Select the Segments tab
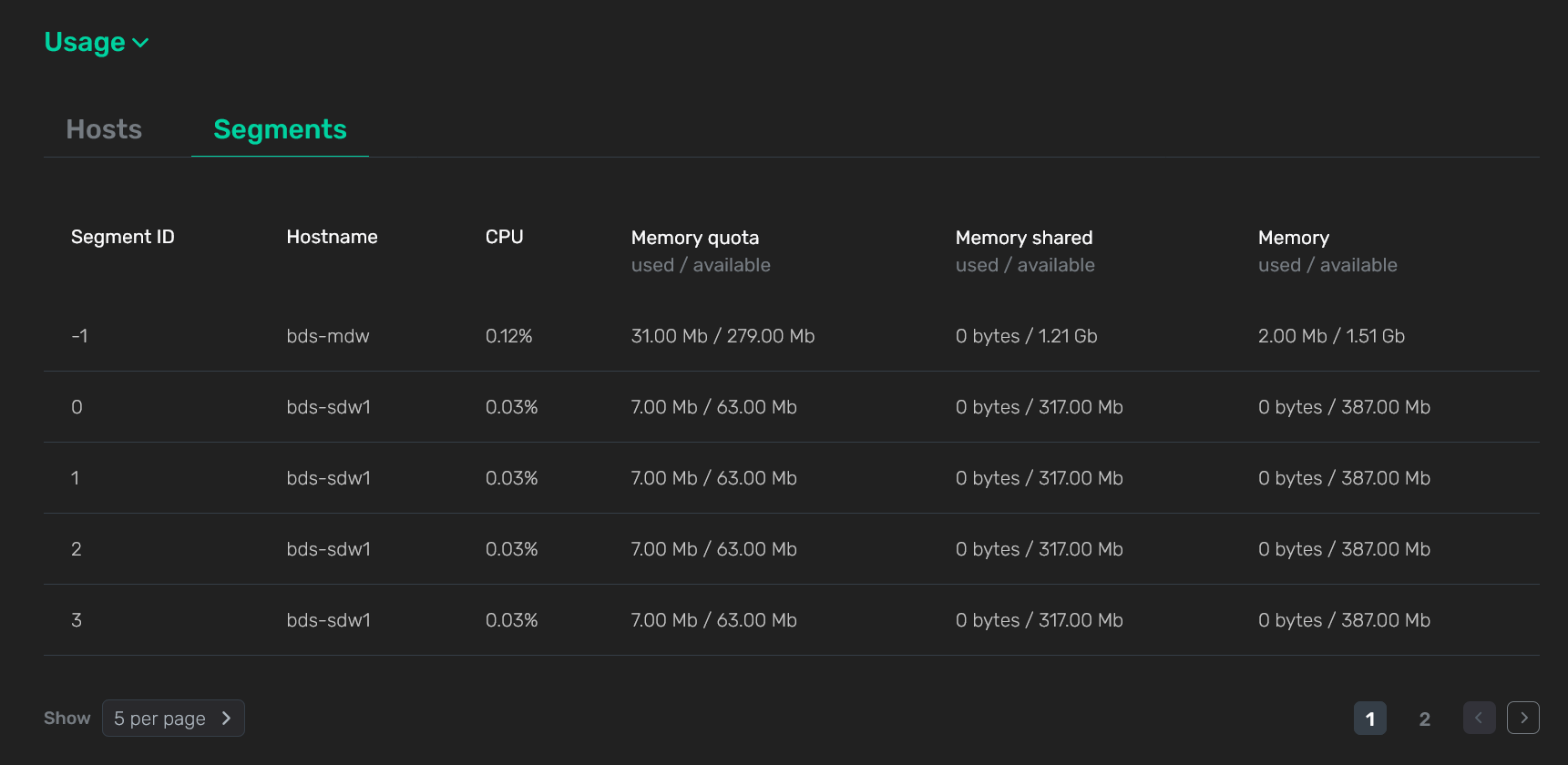 click(x=280, y=129)
